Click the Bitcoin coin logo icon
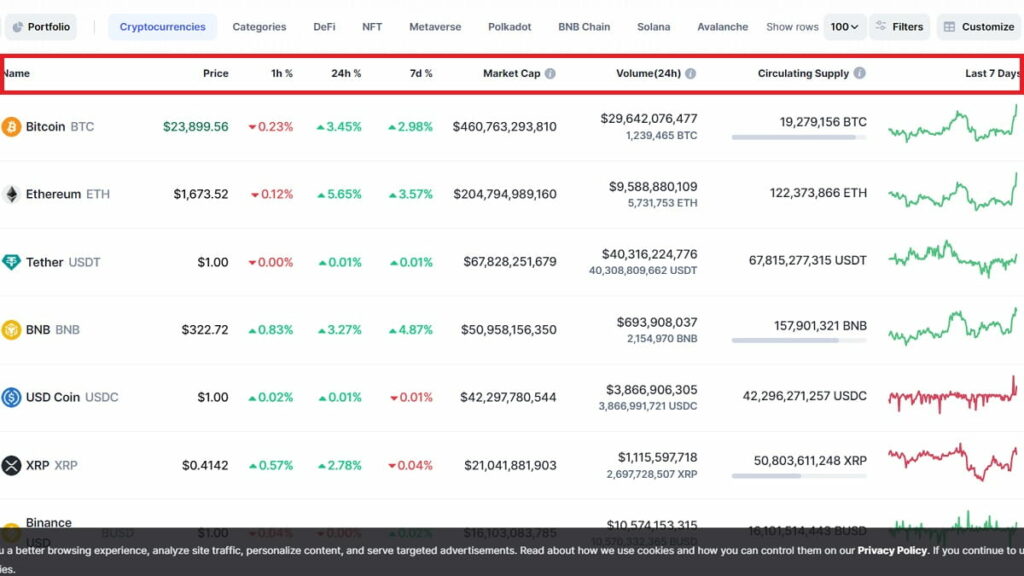The width and height of the screenshot is (1024, 576). click(11, 127)
